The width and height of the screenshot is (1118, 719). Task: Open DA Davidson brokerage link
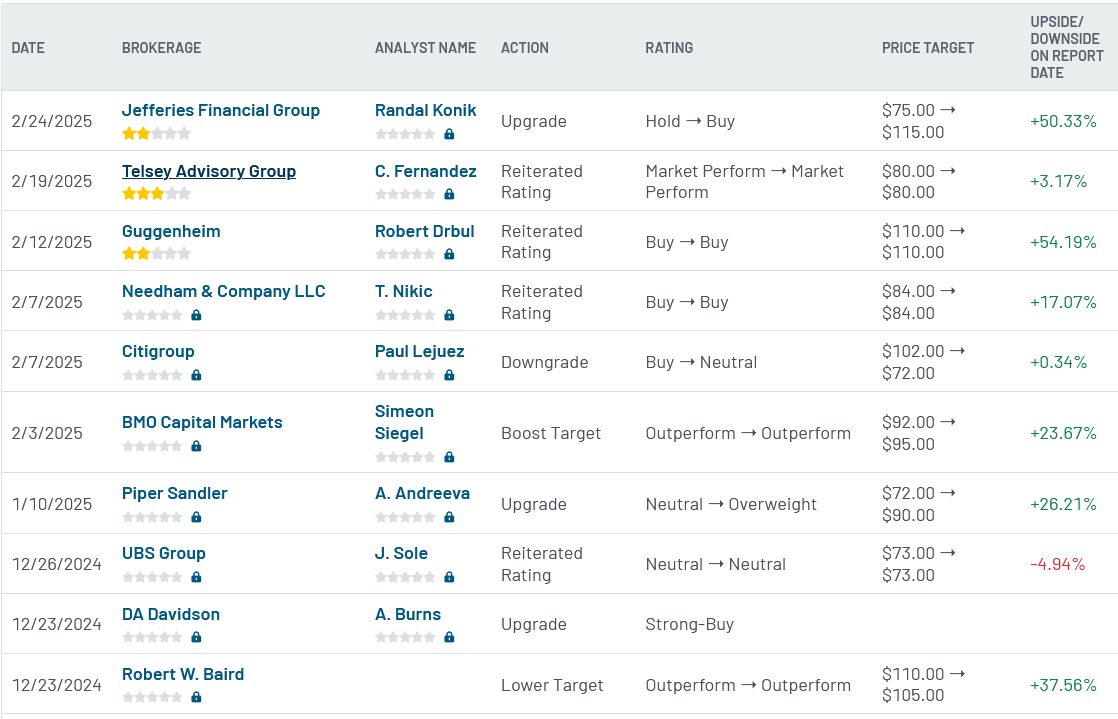pos(171,614)
